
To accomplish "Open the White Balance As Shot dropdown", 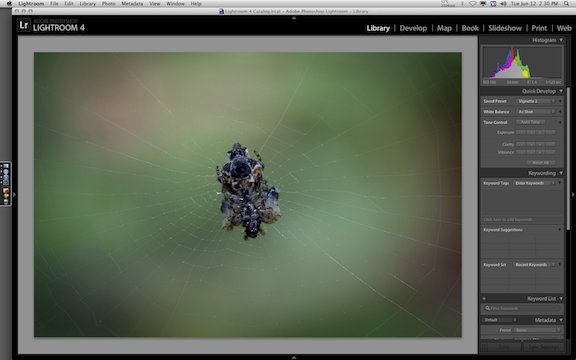I will coord(536,112).
